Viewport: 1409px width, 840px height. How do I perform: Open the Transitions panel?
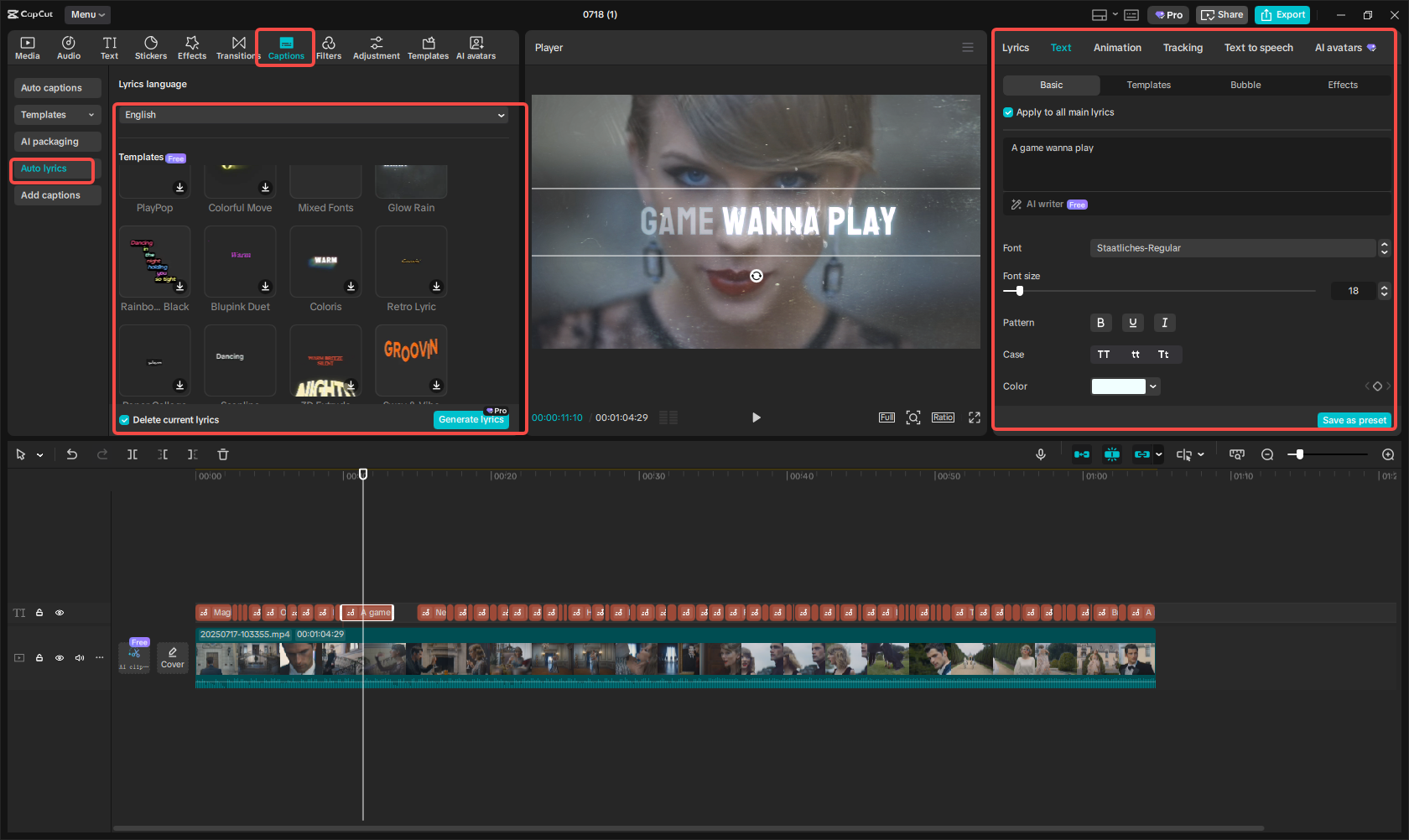click(x=238, y=48)
